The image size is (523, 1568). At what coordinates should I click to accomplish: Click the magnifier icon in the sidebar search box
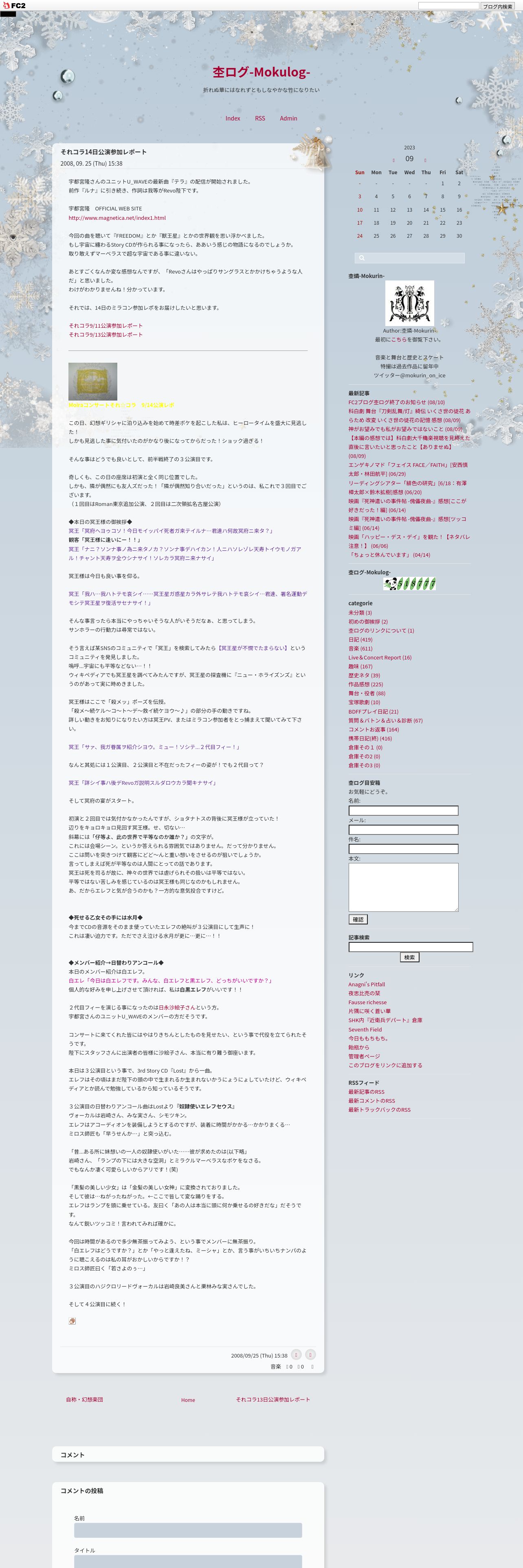point(362,258)
